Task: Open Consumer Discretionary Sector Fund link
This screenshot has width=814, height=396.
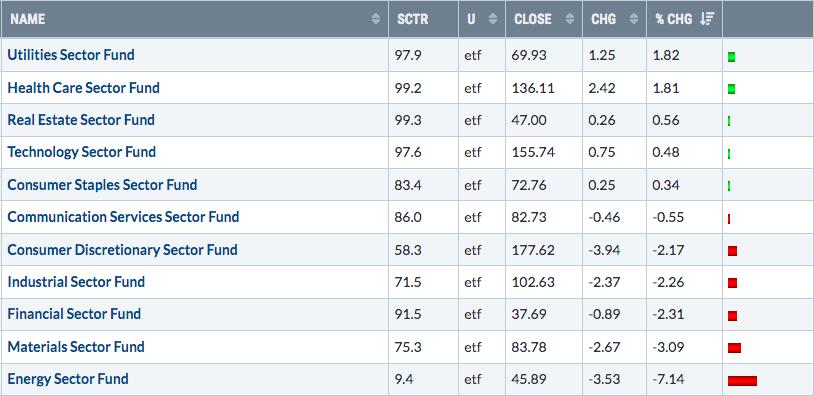Action: pos(123,250)
